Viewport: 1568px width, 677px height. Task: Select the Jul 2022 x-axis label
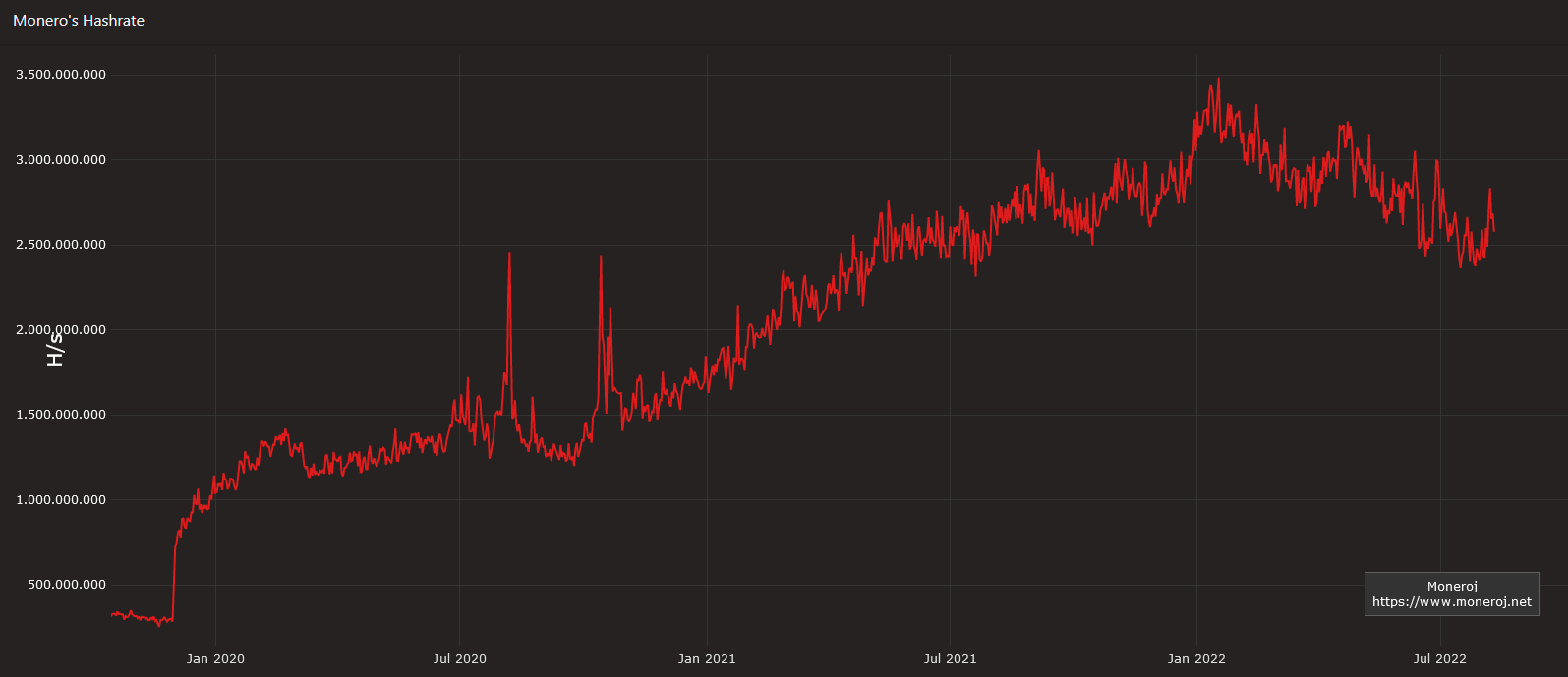click(x=1439, y=658)
